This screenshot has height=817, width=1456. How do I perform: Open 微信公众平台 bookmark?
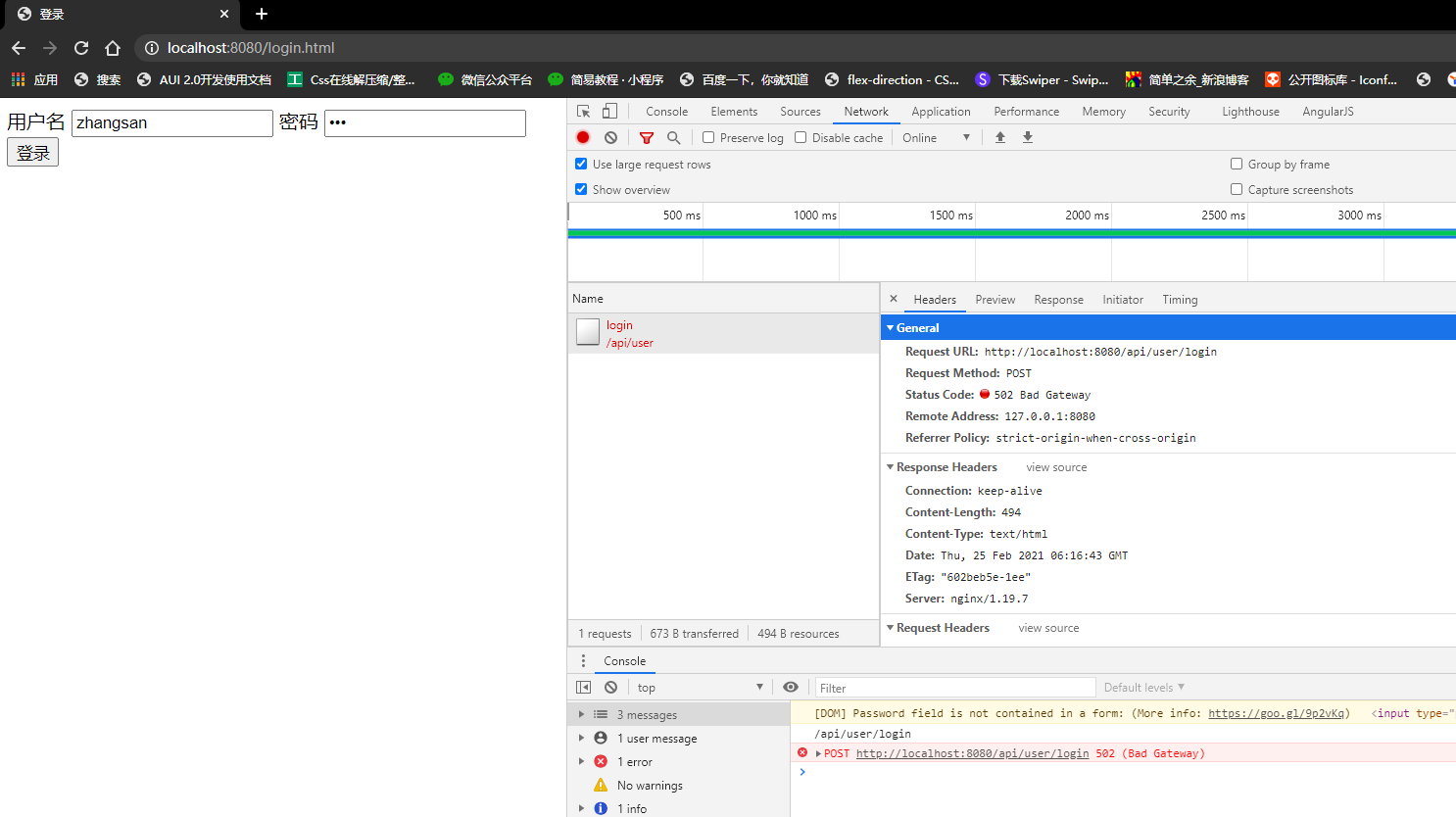(485, 79)
